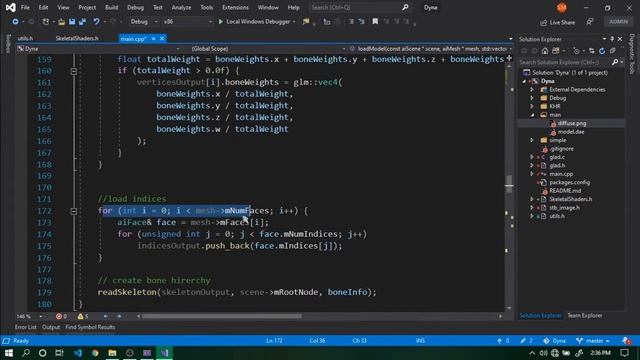Viewport: 640px width, 360px height.
Task: Toggle auto-hide pin for Solution Explorer
Action: click(612, 39)
